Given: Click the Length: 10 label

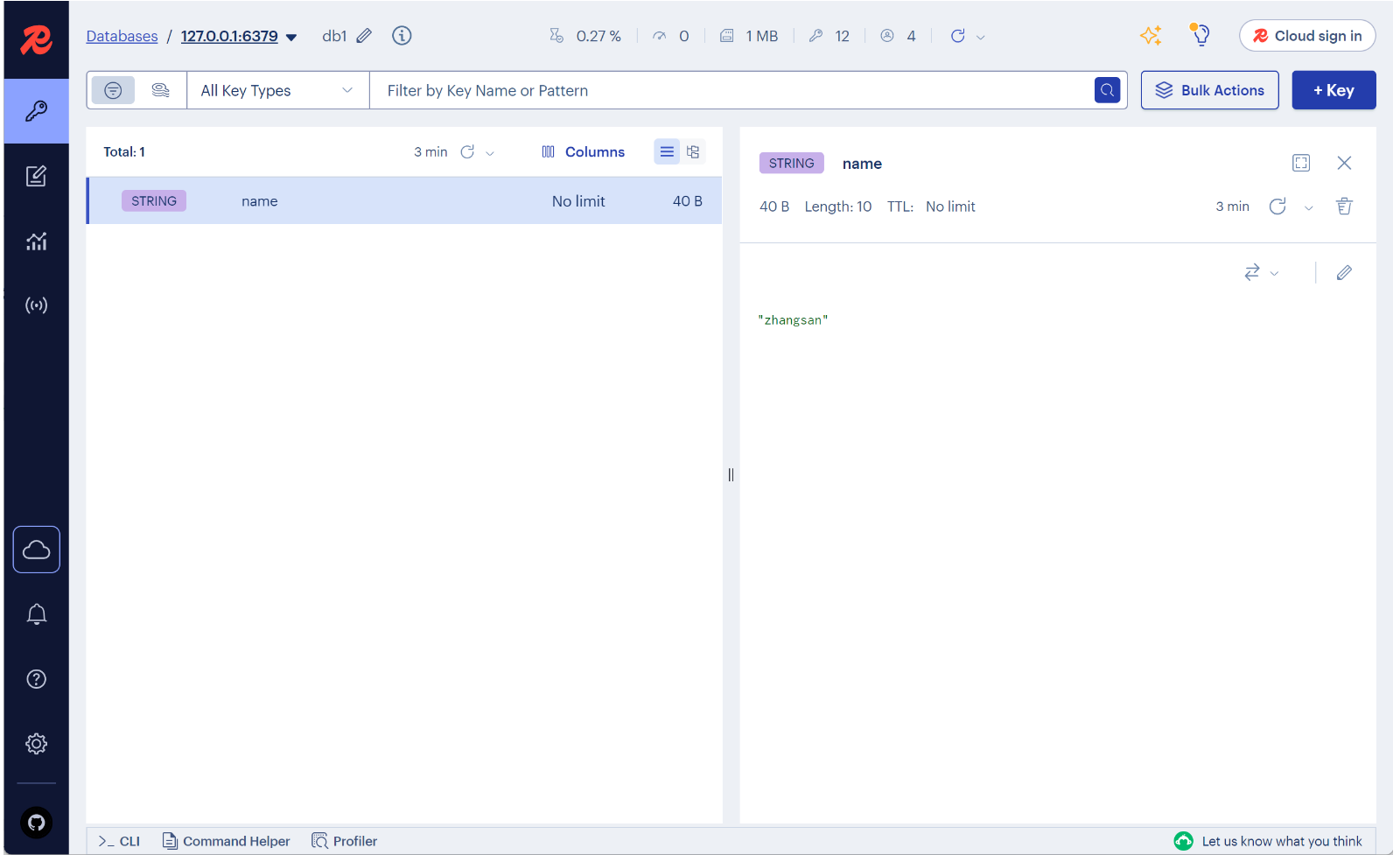Looking at the screenshot, I should [837, 207].
